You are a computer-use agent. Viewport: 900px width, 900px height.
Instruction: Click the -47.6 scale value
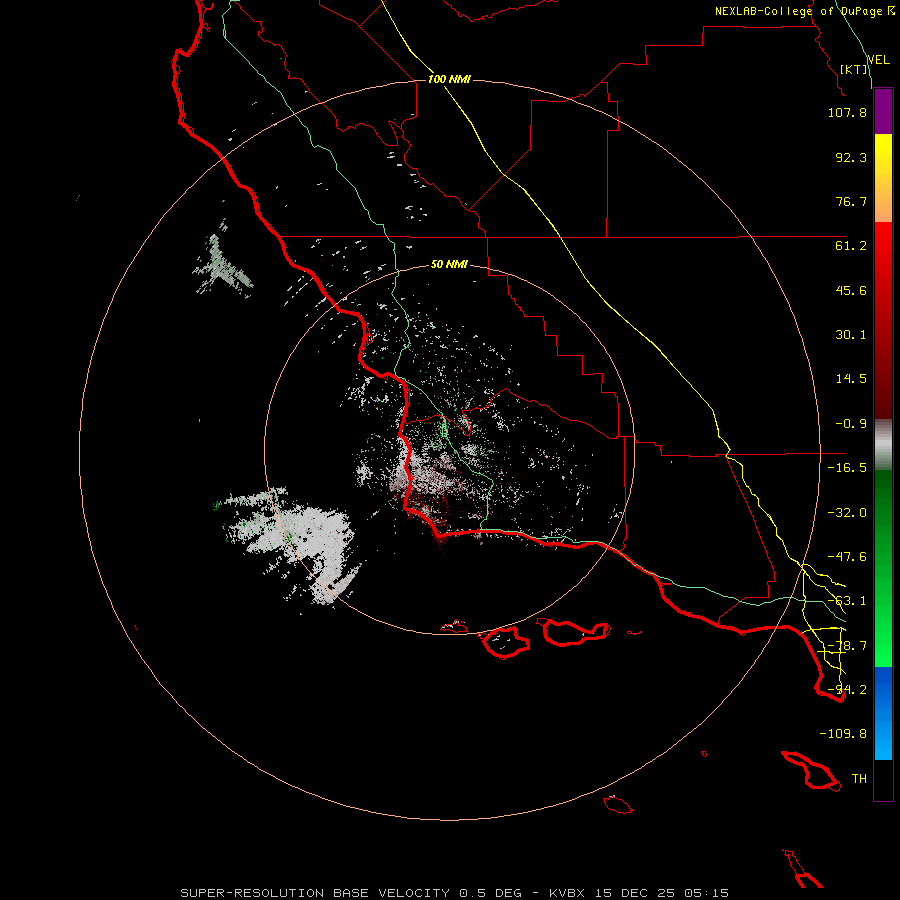tap(847, 557)
